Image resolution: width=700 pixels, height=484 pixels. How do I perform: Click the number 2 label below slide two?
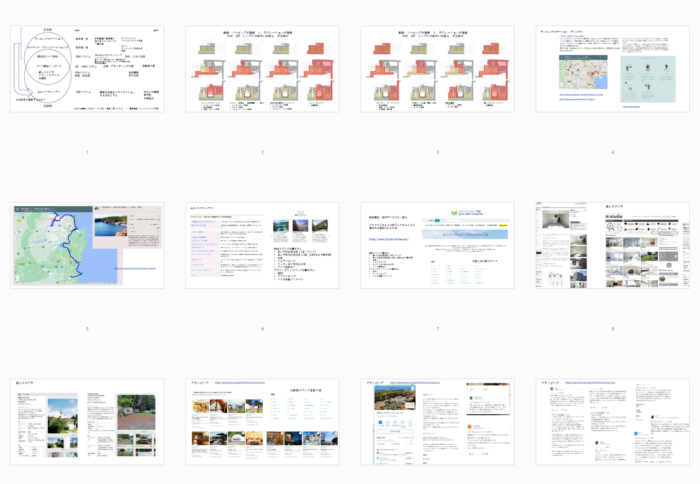pos(262,152)
